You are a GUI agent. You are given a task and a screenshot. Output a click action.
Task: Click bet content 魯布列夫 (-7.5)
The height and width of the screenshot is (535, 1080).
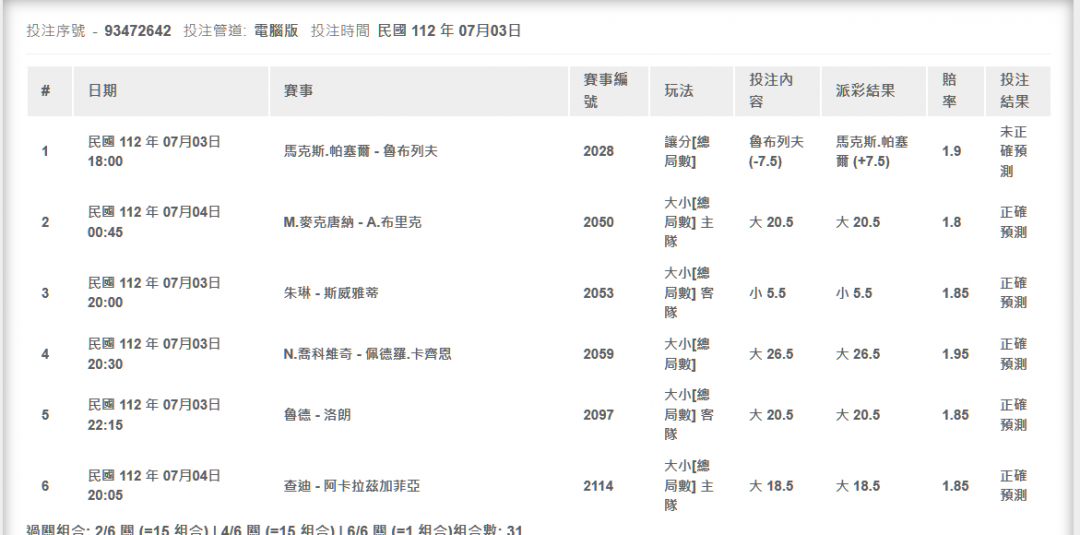(776, 151)
